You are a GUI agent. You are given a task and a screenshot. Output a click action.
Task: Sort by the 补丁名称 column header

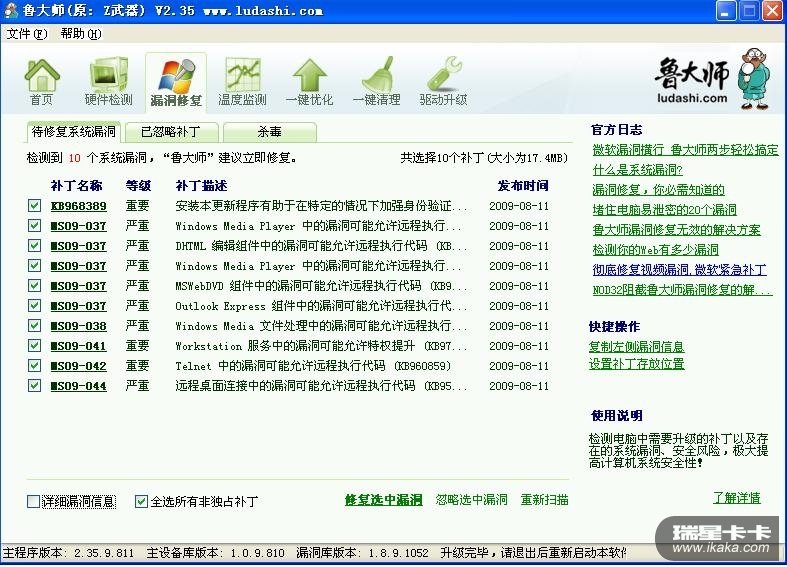tap(76, 186)
